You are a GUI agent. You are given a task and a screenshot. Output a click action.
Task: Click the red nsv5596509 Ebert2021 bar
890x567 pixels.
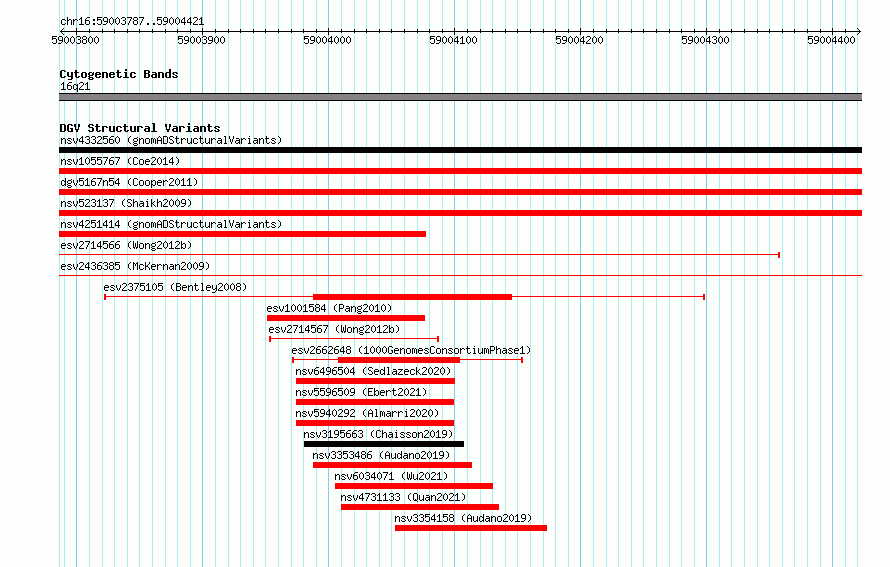click(375, 402)
